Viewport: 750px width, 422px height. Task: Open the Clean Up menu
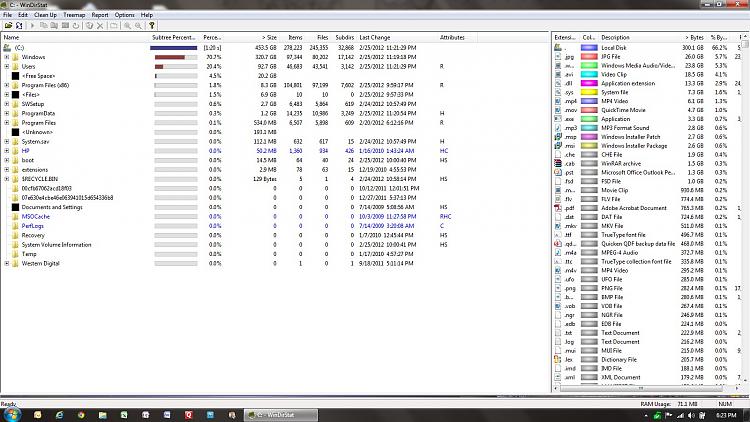45,15
